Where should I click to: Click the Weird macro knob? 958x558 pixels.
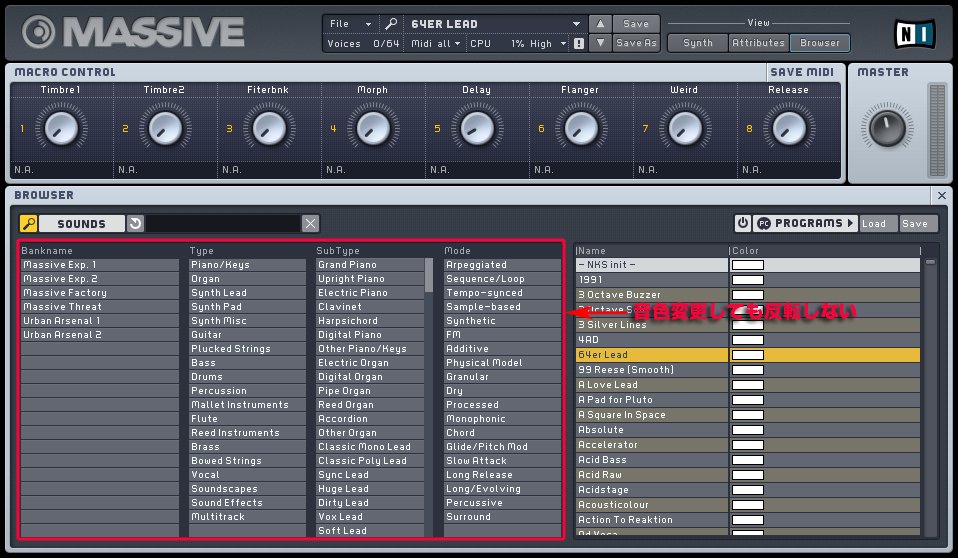pyautogui.click(x=685, y=128)
